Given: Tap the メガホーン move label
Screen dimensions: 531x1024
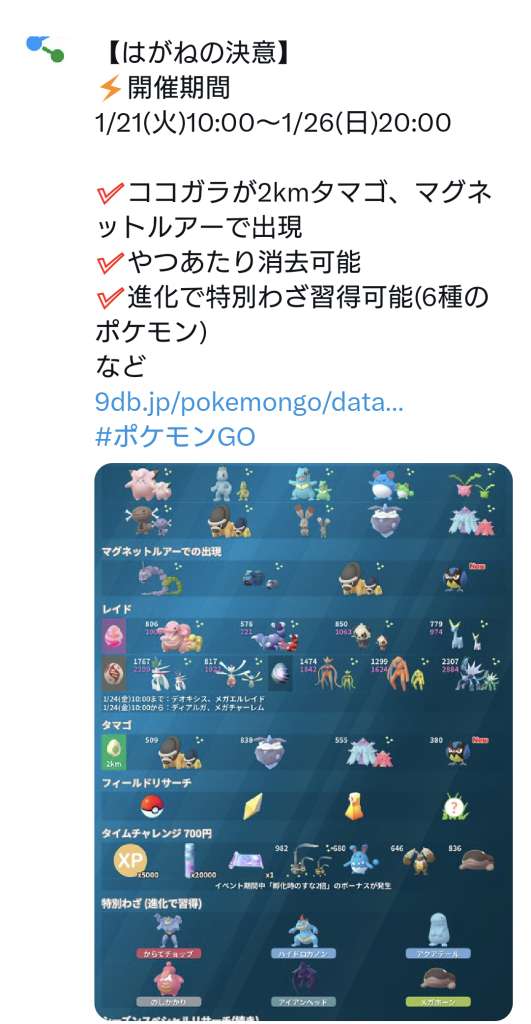Looking at the screenshot, I should (438, 1002).
